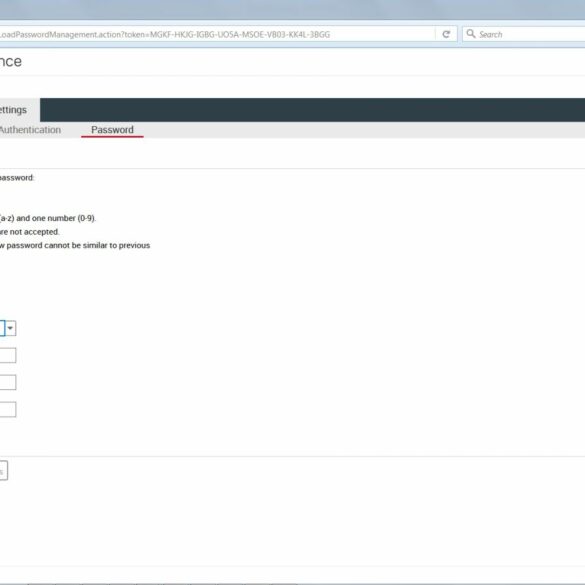Open the Authentication tab
The image size is (585, 585).
point(30,130)
